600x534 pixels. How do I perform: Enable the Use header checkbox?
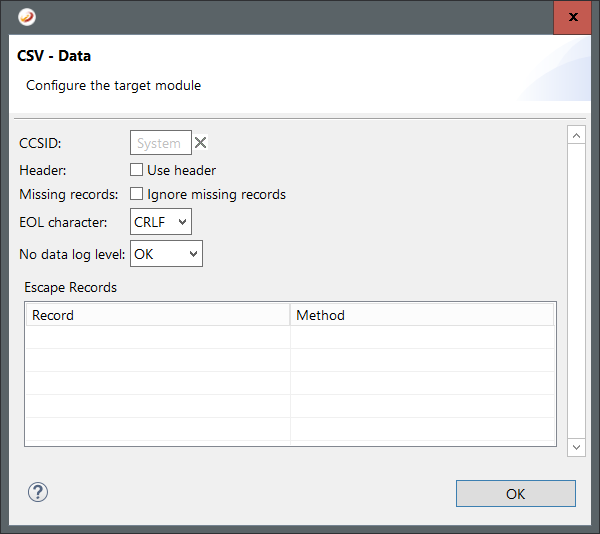[137, 170]
